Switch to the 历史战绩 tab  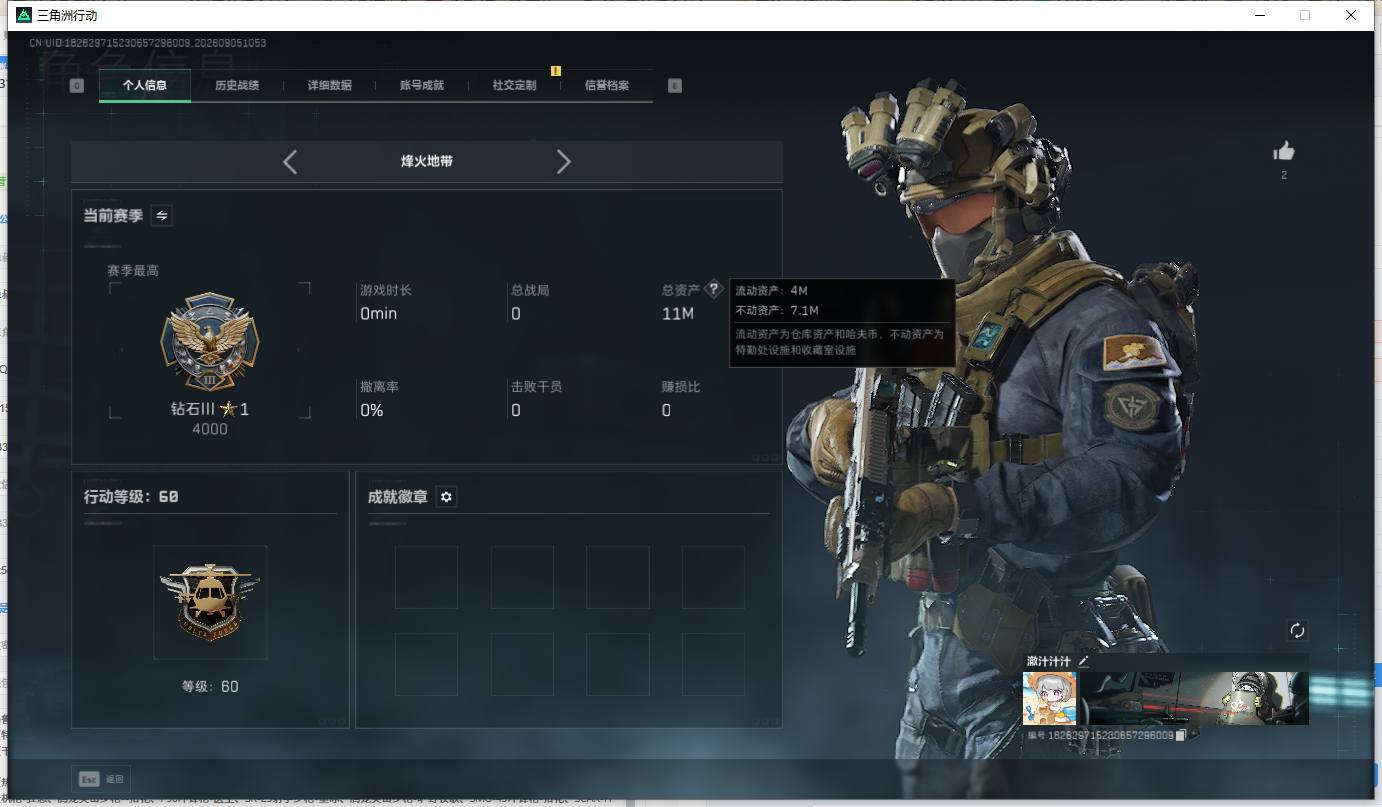click(x=237, y=86)
